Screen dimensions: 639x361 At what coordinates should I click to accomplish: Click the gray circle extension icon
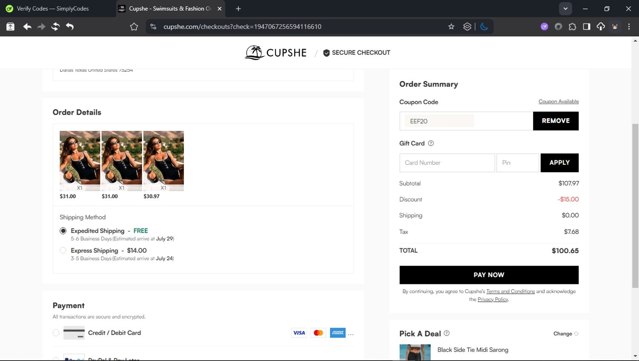coord(558,26)
